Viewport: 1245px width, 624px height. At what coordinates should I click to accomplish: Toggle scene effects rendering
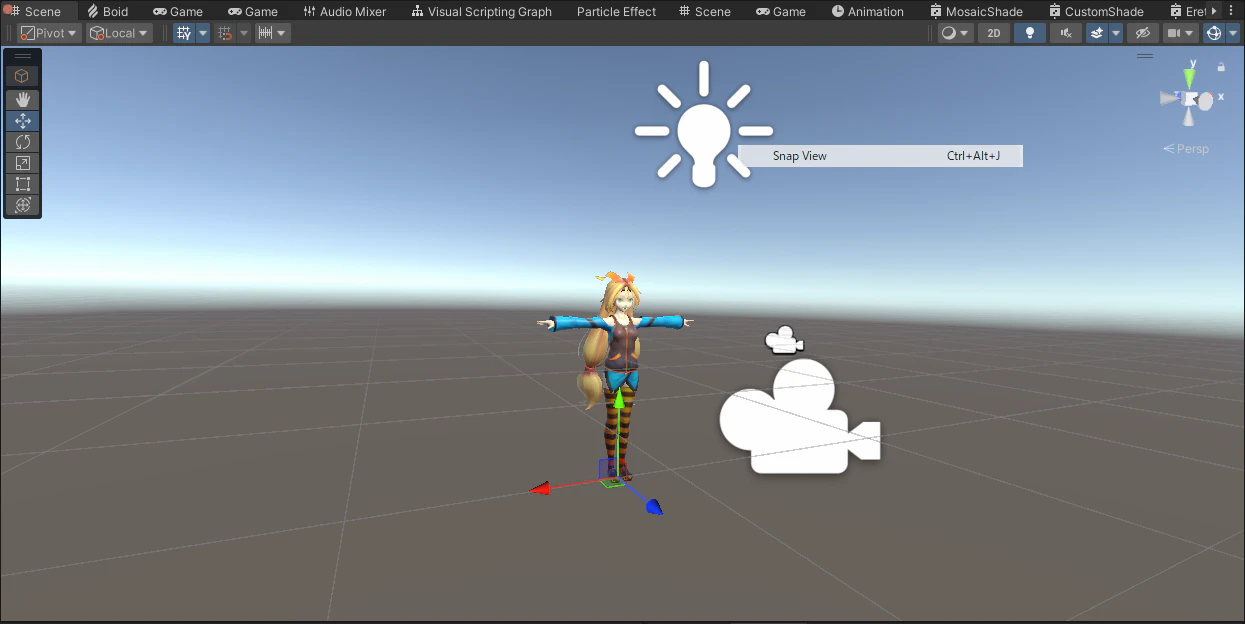[x=1097, y=33]
